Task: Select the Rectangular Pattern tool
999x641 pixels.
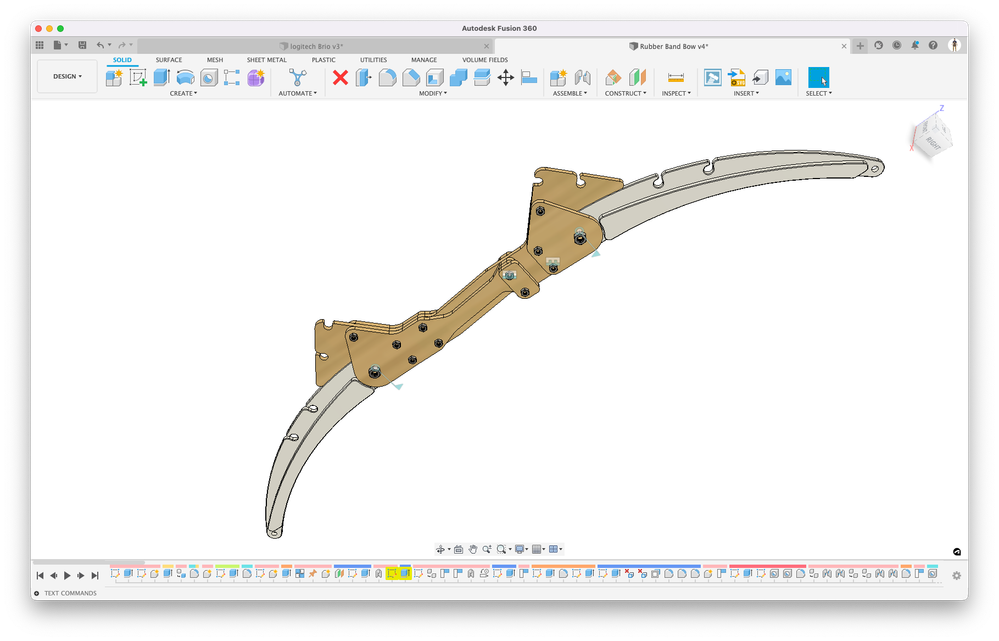Action: pyautogui.click(x=232, y=78)
